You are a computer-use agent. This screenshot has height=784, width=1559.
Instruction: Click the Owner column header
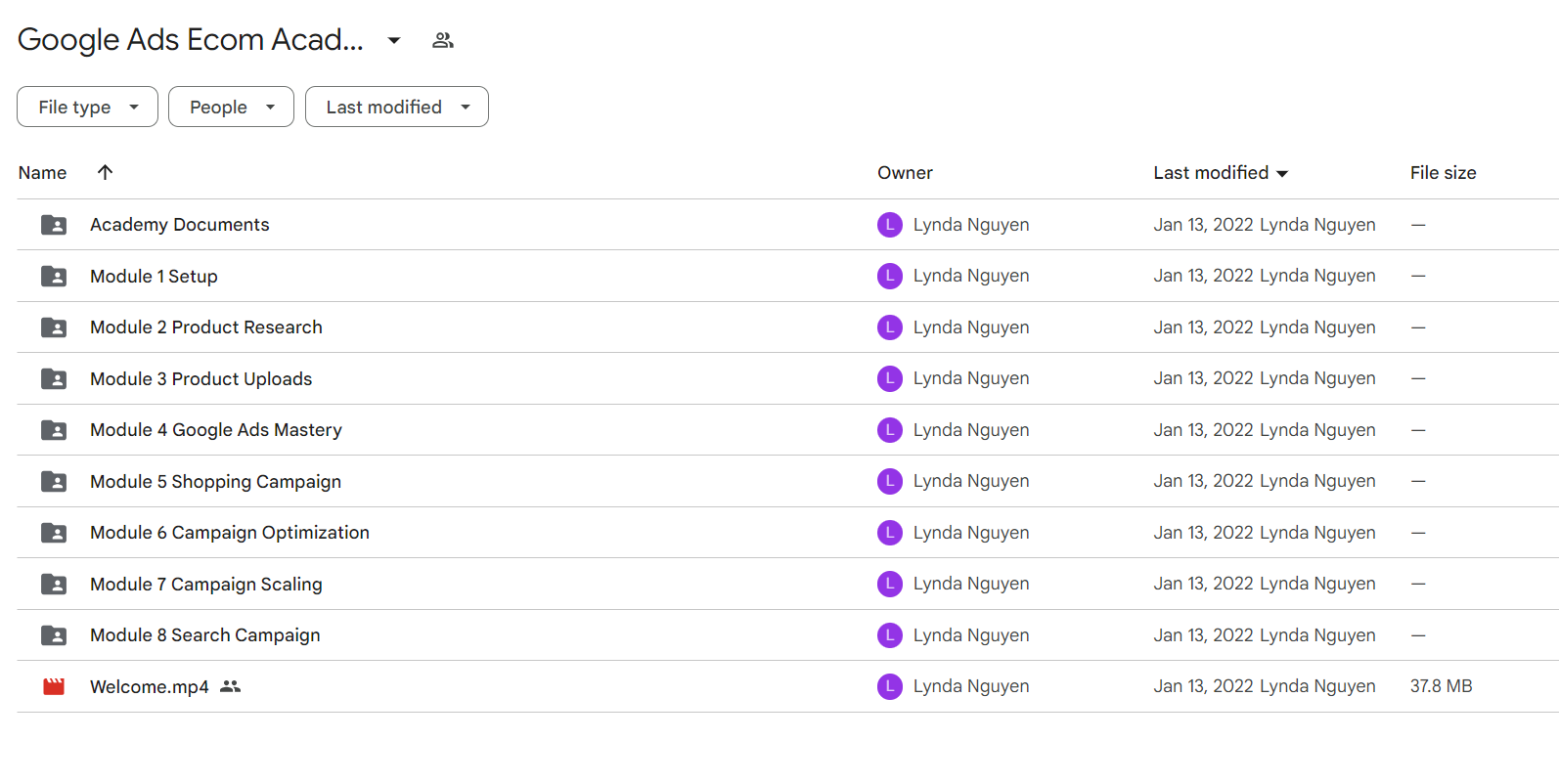pos(905,173)
